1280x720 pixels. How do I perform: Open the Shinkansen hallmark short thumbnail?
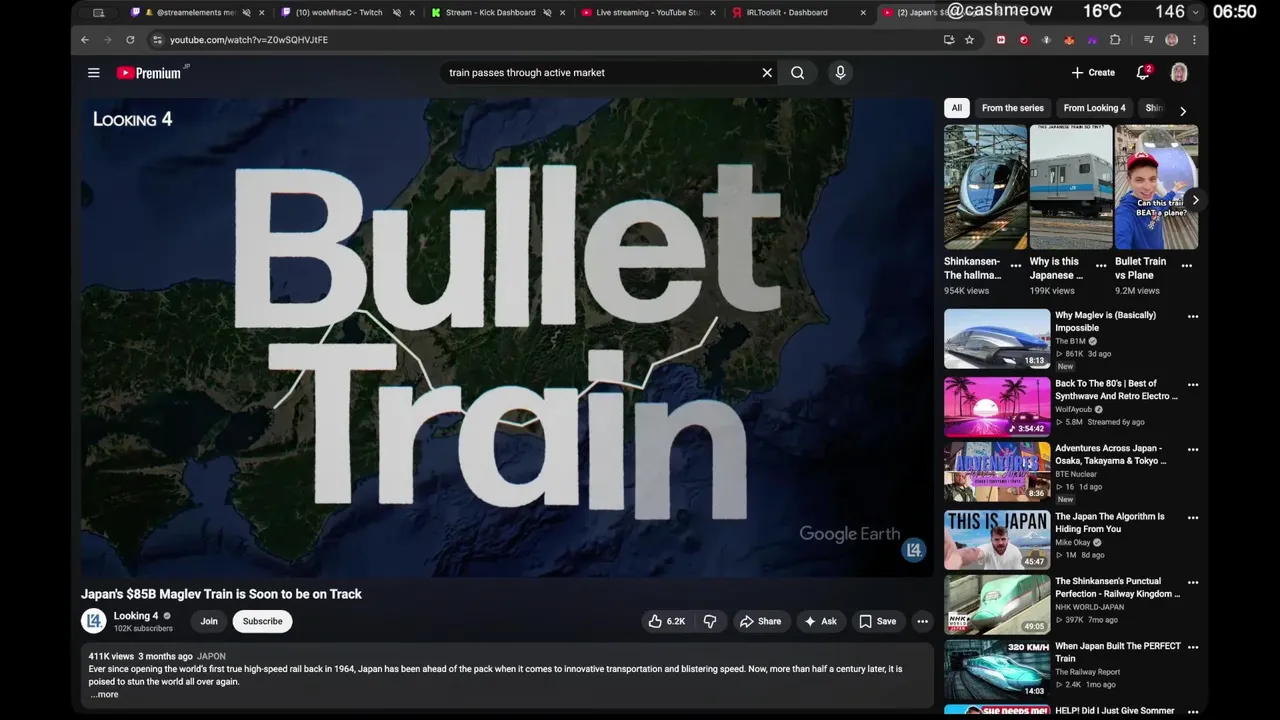pyautogui.click(x=985, y=187)
